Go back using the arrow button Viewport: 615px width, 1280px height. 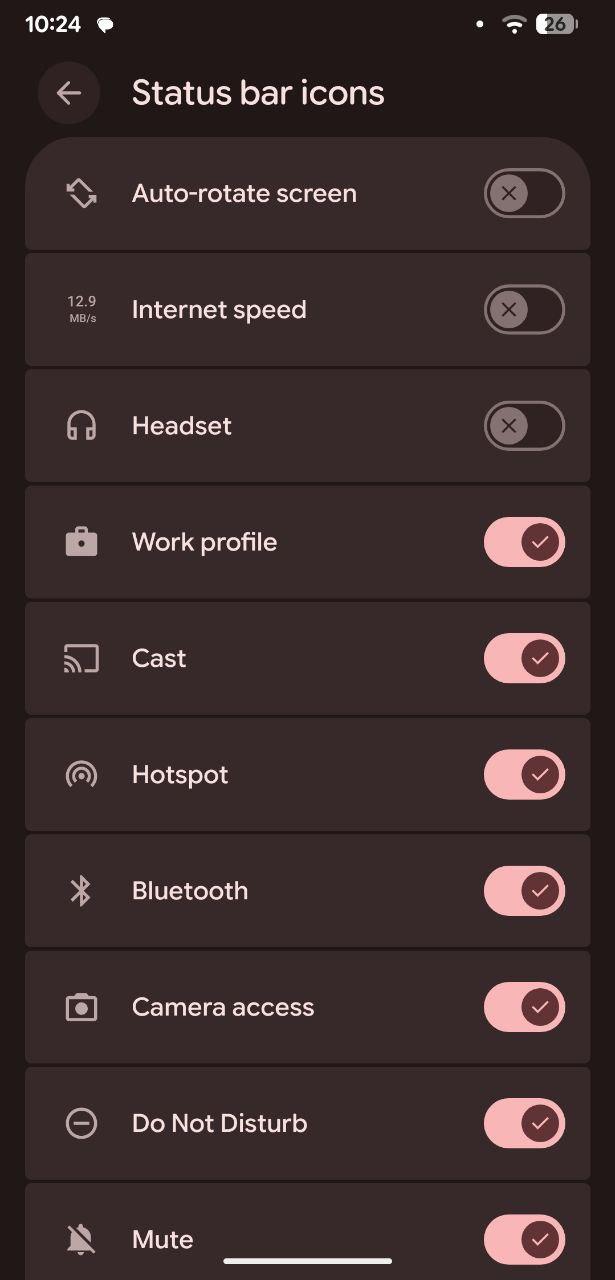pyautogui.click(x=68, y=93)
